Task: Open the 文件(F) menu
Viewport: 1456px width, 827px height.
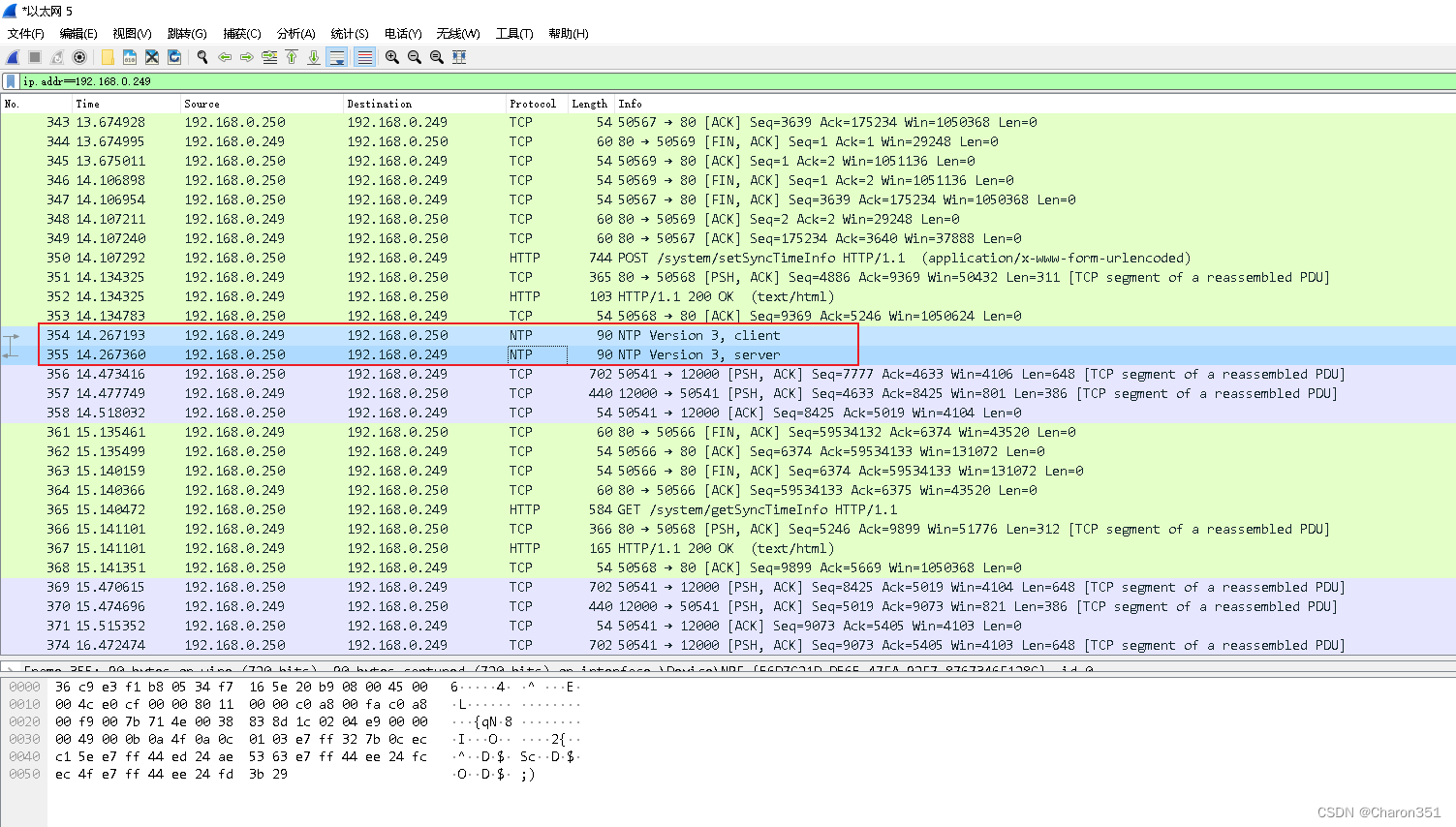Action: (26, 33)
